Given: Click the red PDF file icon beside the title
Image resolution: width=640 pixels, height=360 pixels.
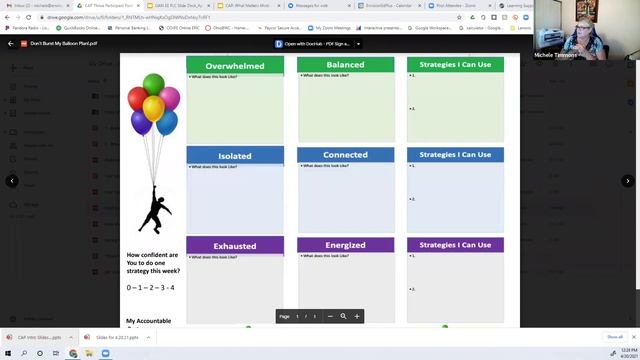Looking at the screenshot, I should pos(24,44).
